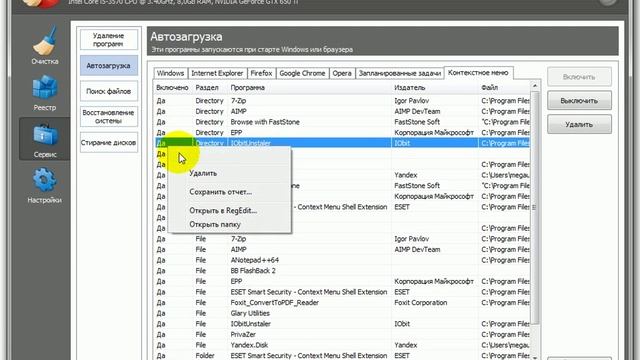Select the Foxit_ConvertToPDF_Reader row
640x360 pixels.
click(342, 302)
